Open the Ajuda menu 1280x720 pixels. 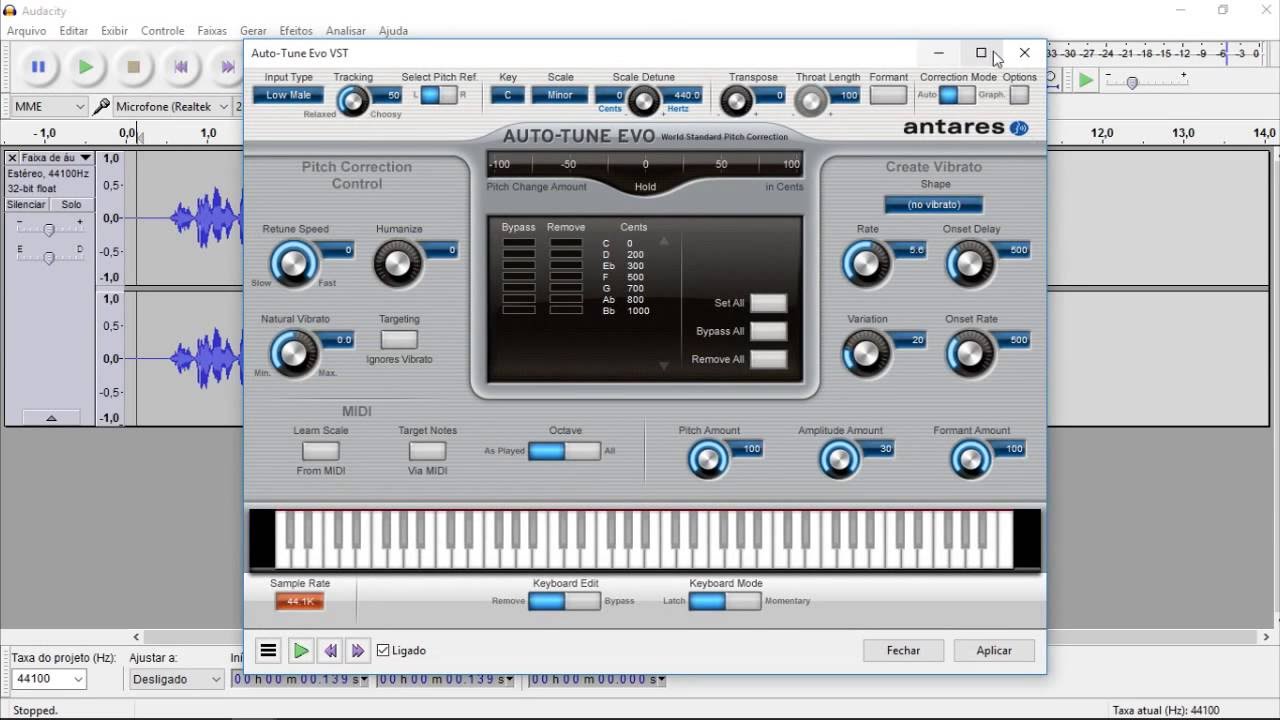pyautogui.click(x=393, y=31)
